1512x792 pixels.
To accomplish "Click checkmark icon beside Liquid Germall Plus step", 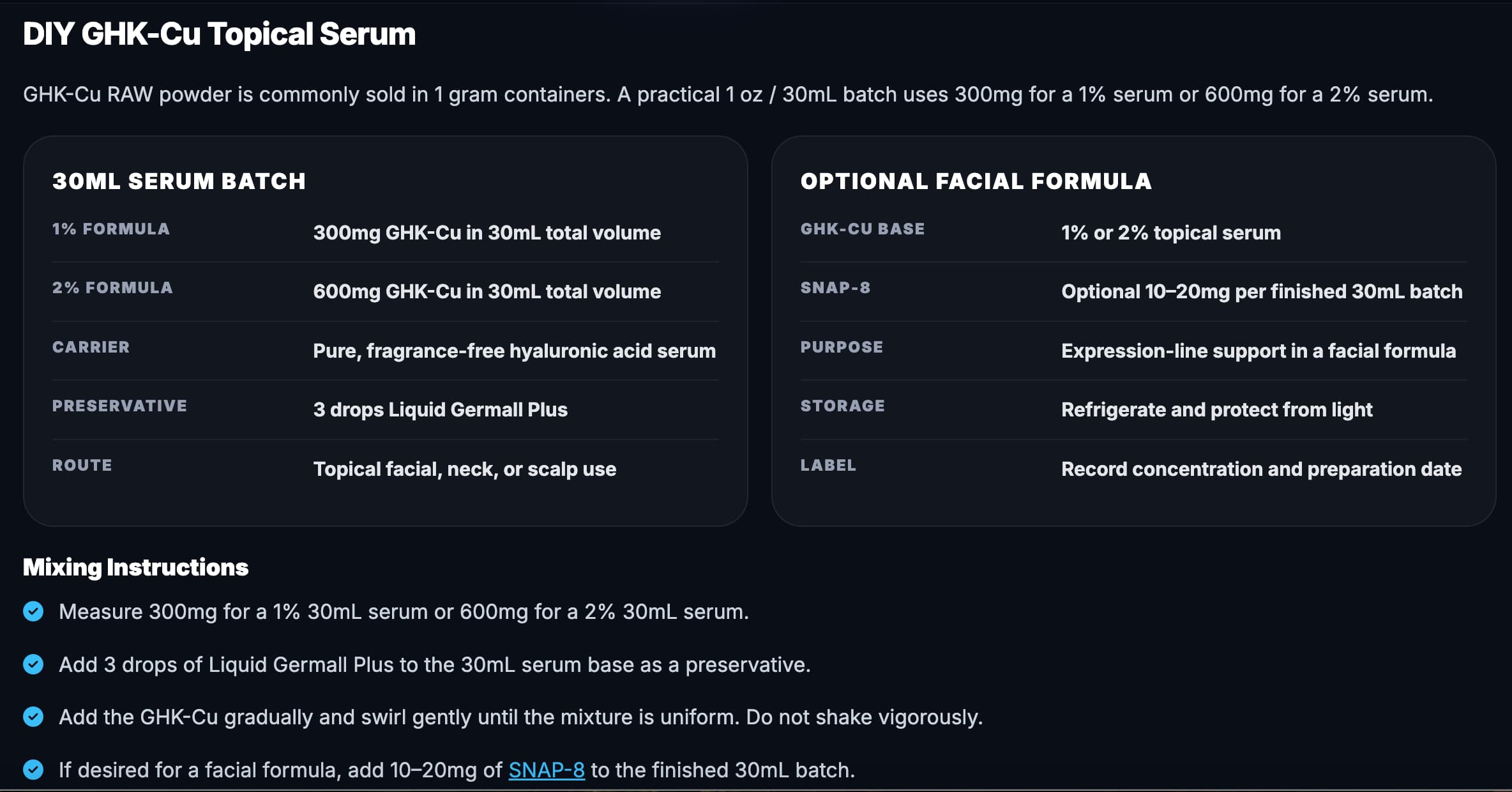I will tap(33, 664).
